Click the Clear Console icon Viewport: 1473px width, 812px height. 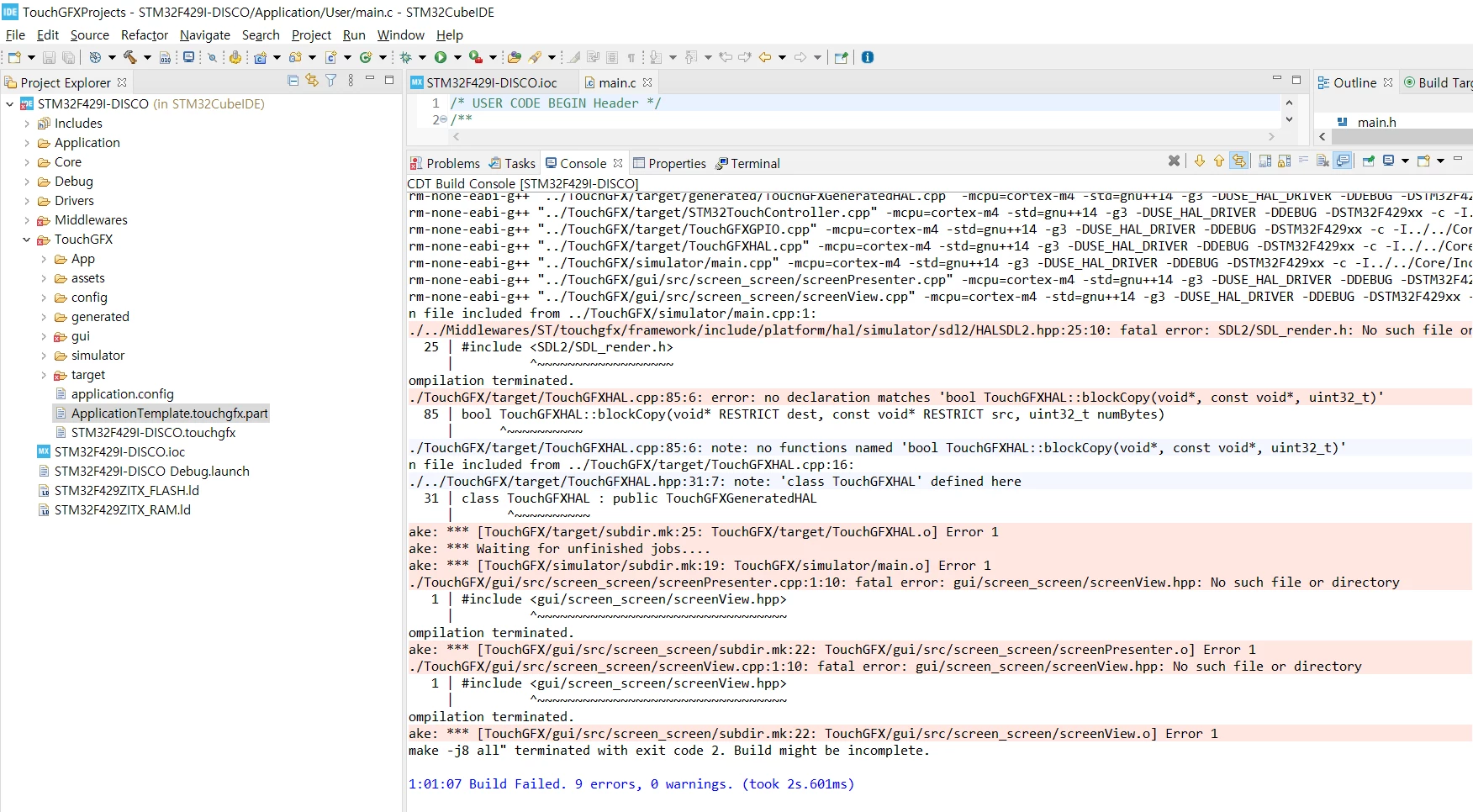(1323, 161)
